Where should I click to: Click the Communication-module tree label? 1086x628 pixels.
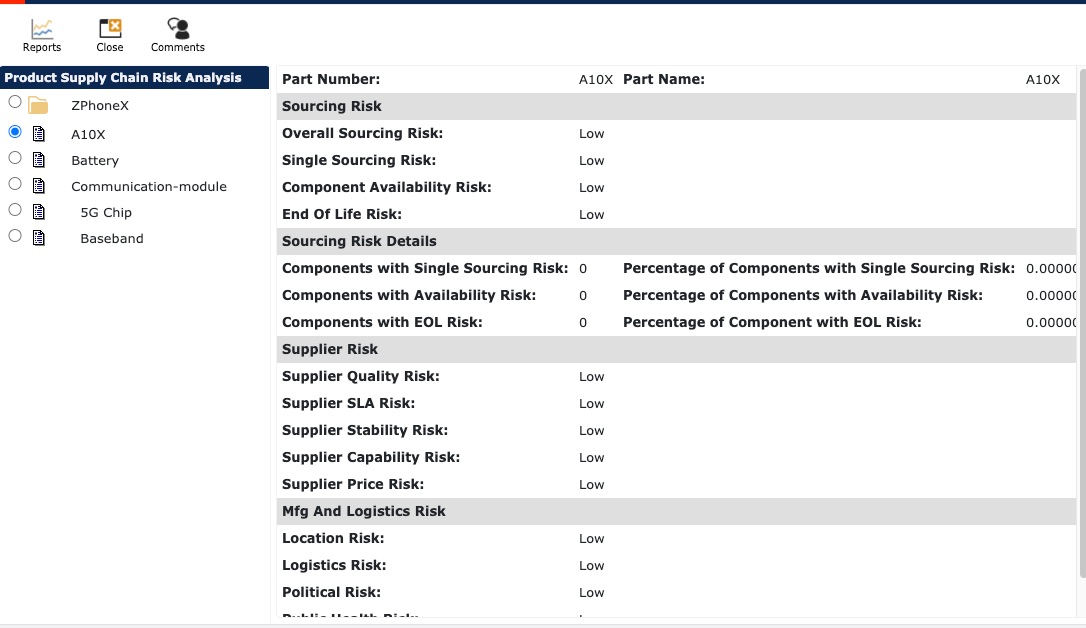pos(149,186)
